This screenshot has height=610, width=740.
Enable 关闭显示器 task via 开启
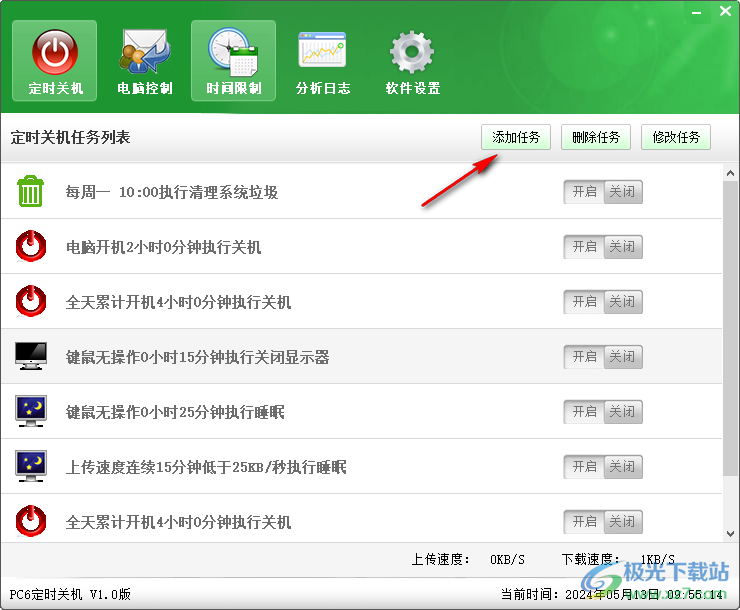coord(584,357)
